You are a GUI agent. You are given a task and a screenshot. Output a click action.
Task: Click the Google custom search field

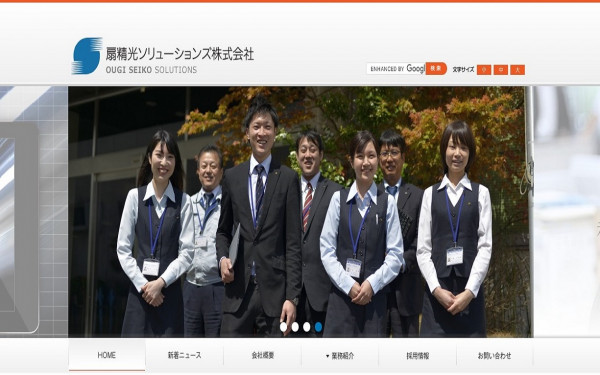click(x=396, y=68)
